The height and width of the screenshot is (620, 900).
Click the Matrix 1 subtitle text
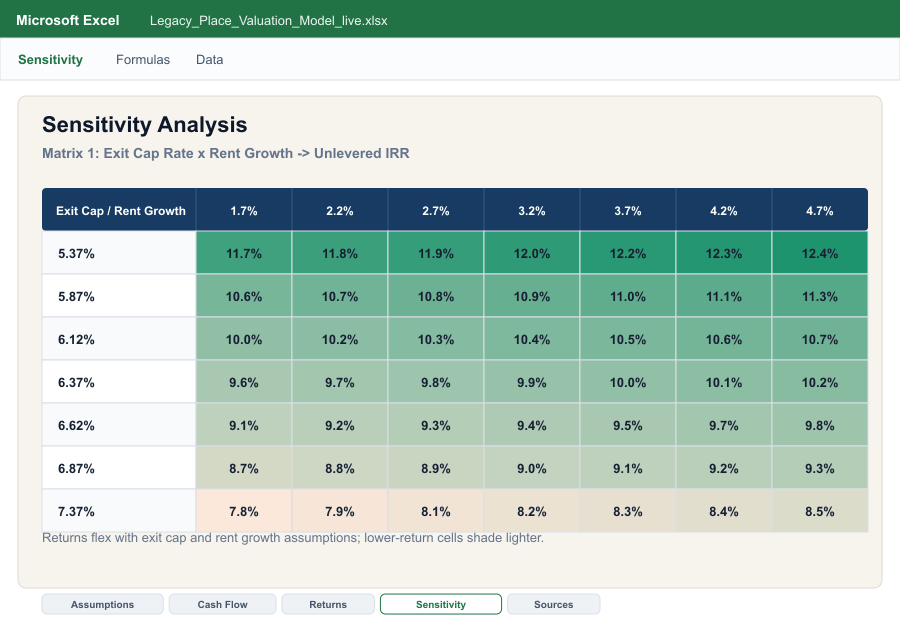point(226,153)
